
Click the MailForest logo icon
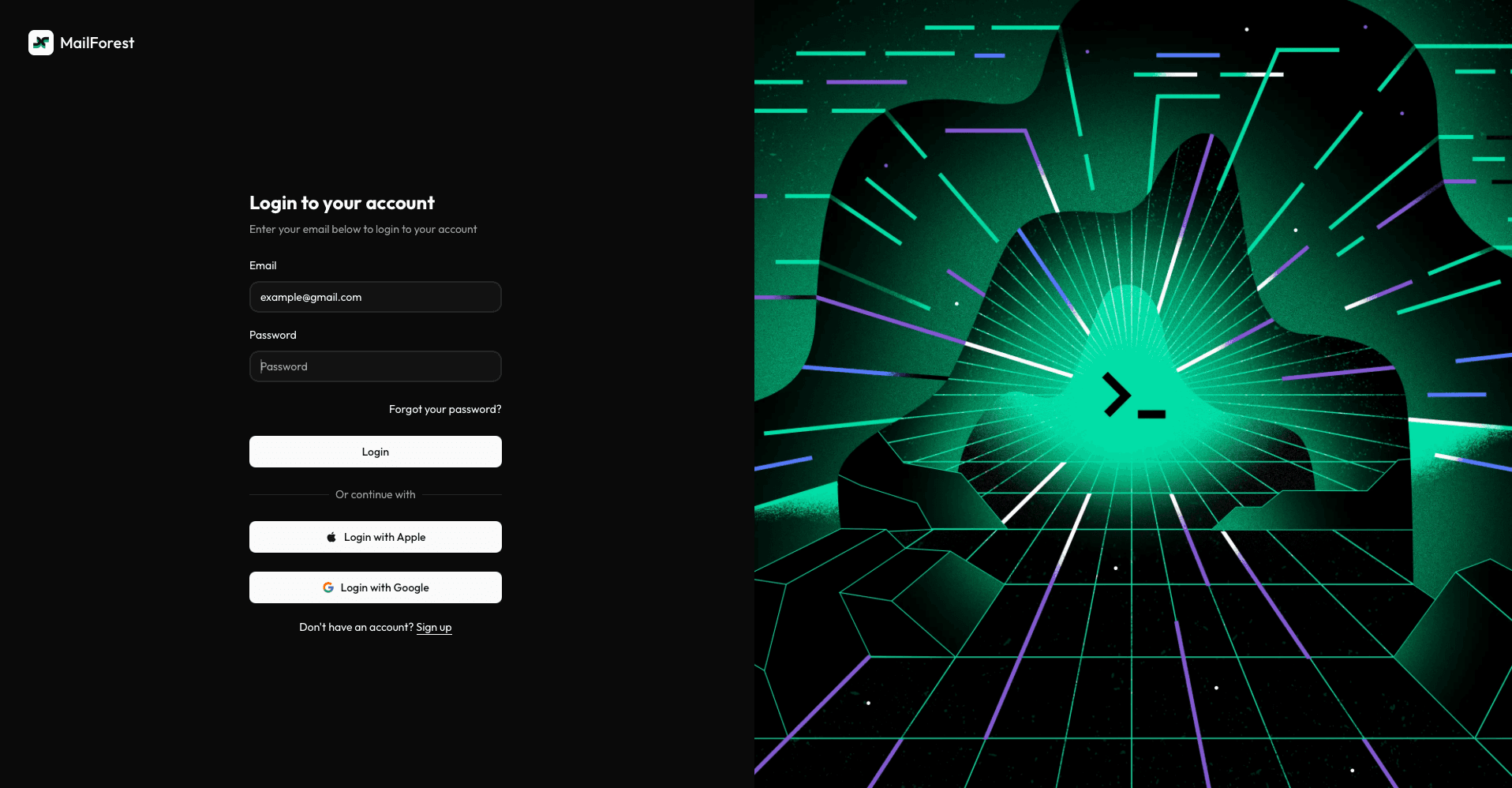pos(41,43)
